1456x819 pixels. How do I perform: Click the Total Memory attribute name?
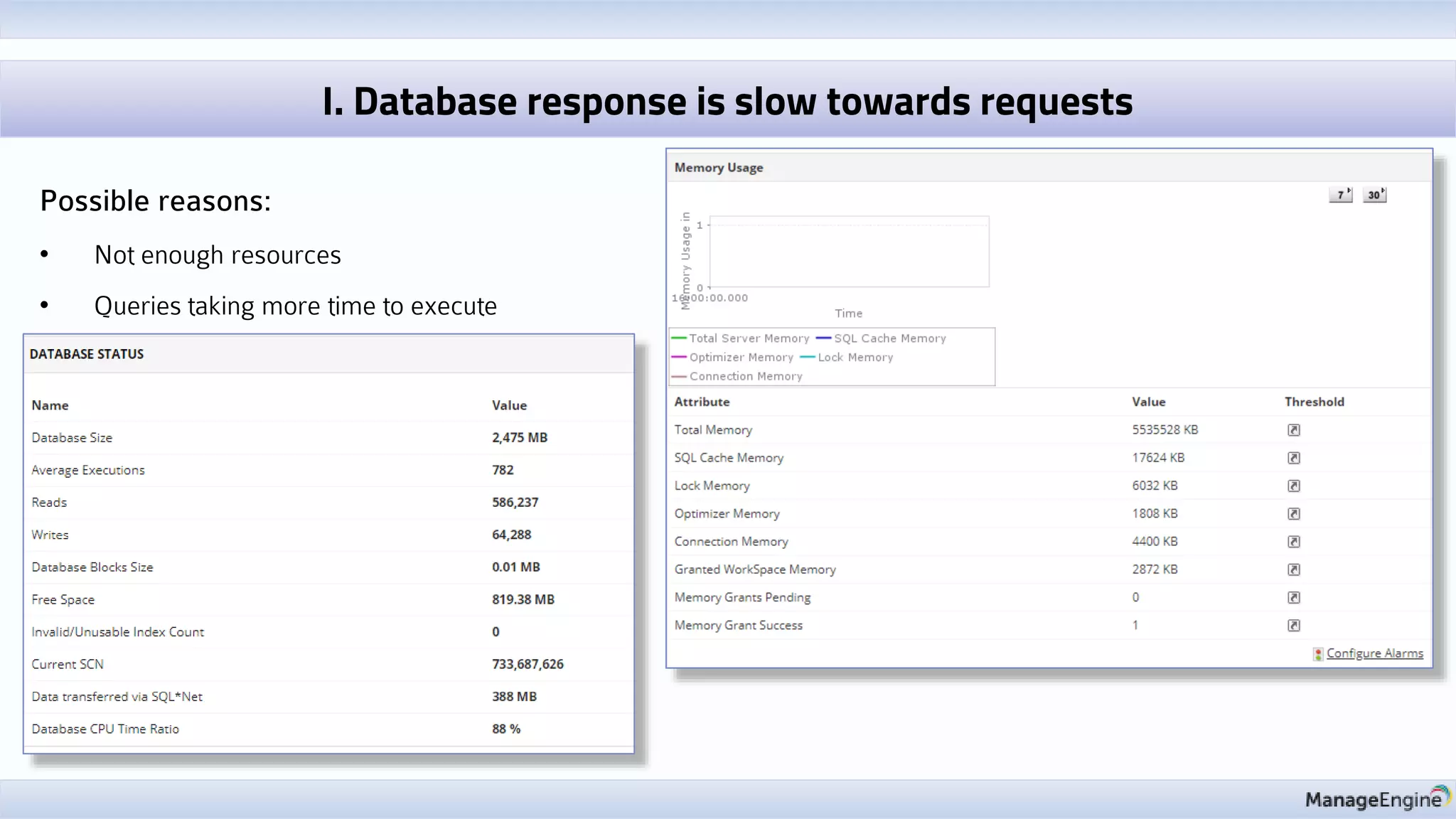click(713, 430)
